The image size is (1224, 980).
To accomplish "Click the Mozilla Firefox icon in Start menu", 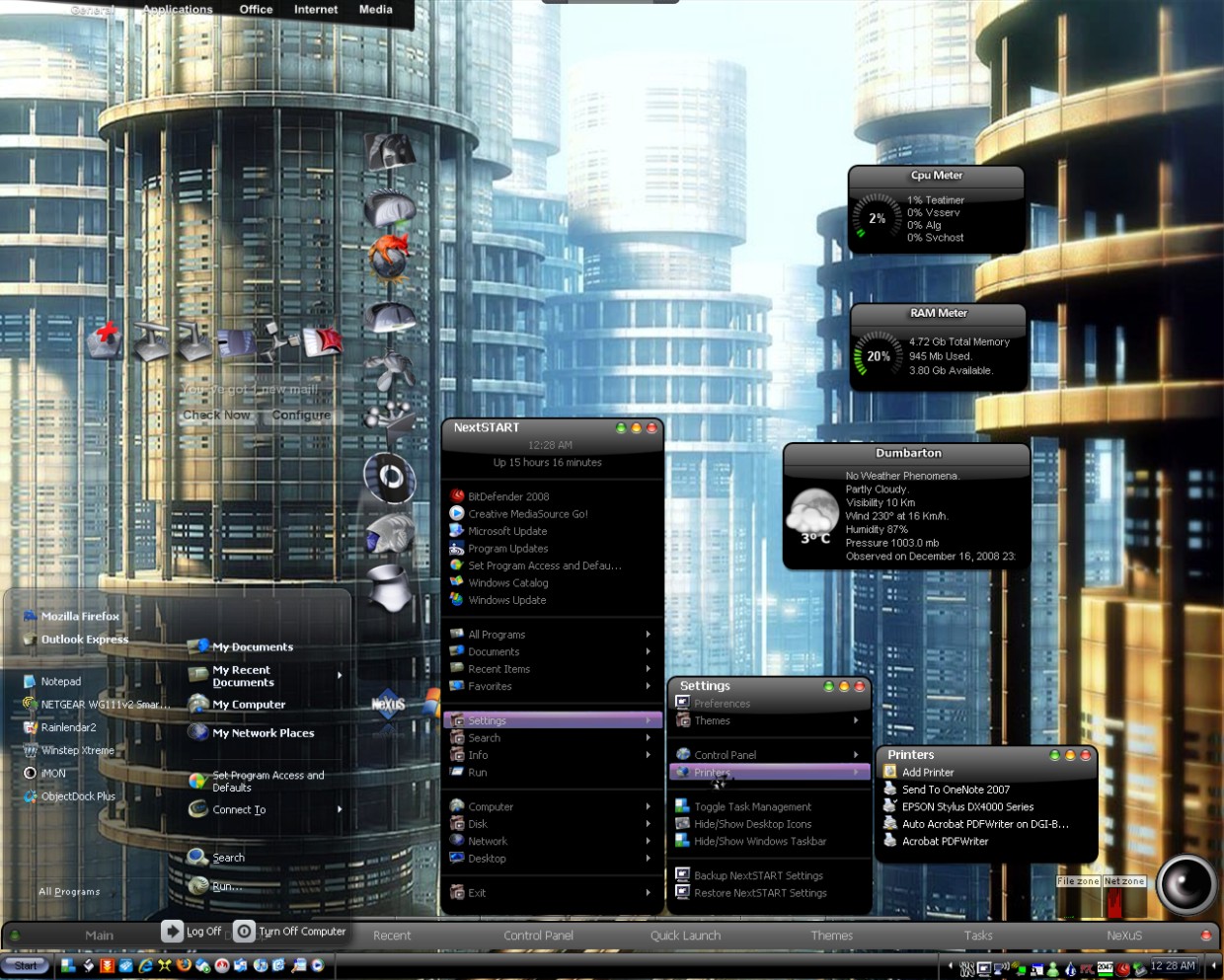I will coord(30,616).
